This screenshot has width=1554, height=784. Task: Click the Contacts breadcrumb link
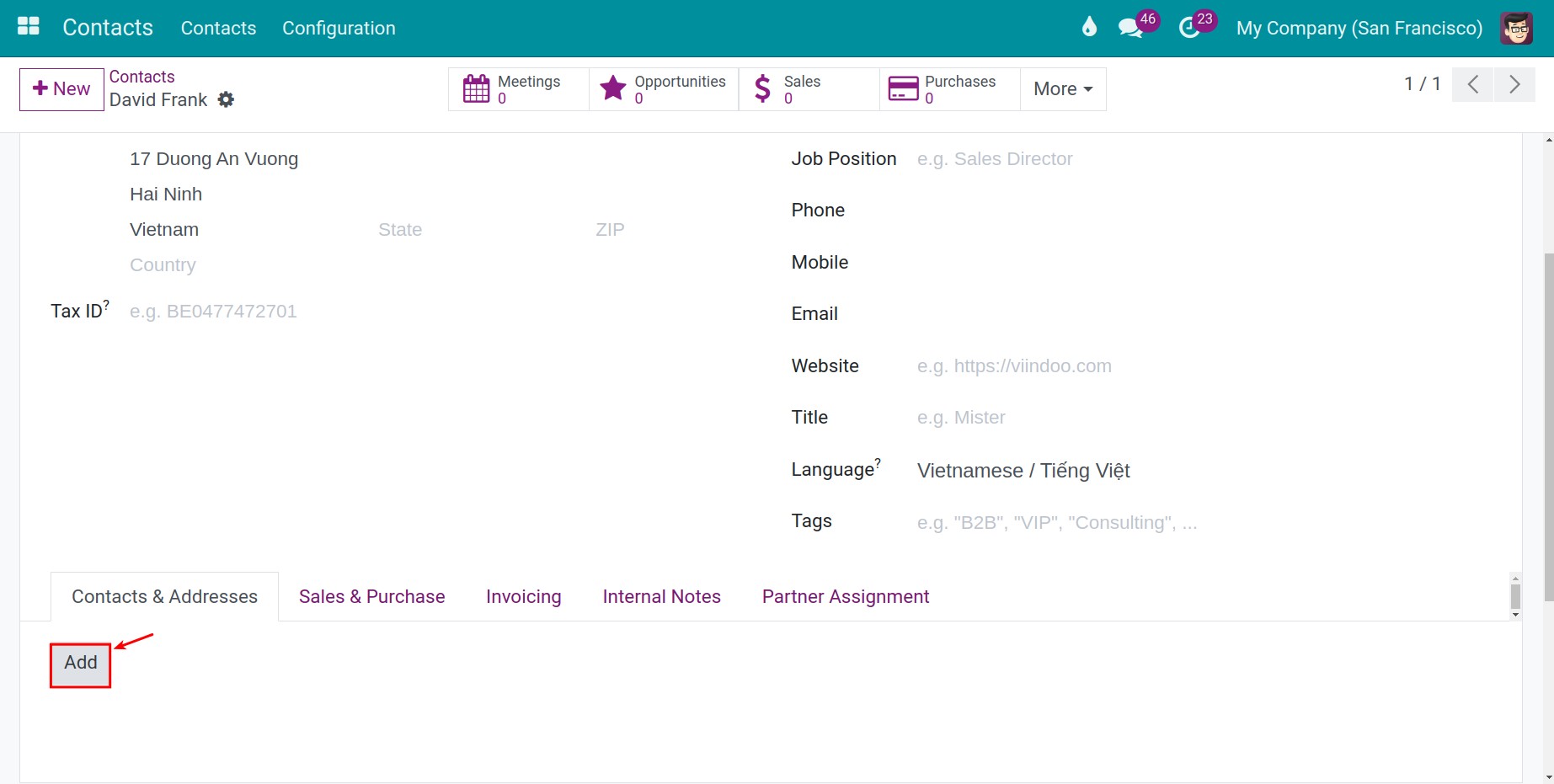pos(142,77)
